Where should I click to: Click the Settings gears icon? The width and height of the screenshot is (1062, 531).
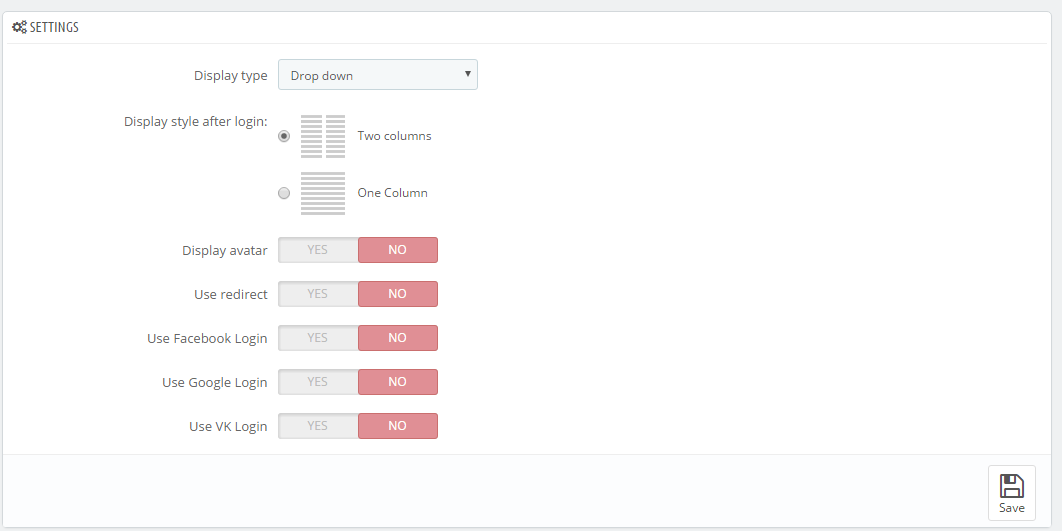(x=20, y=28)
